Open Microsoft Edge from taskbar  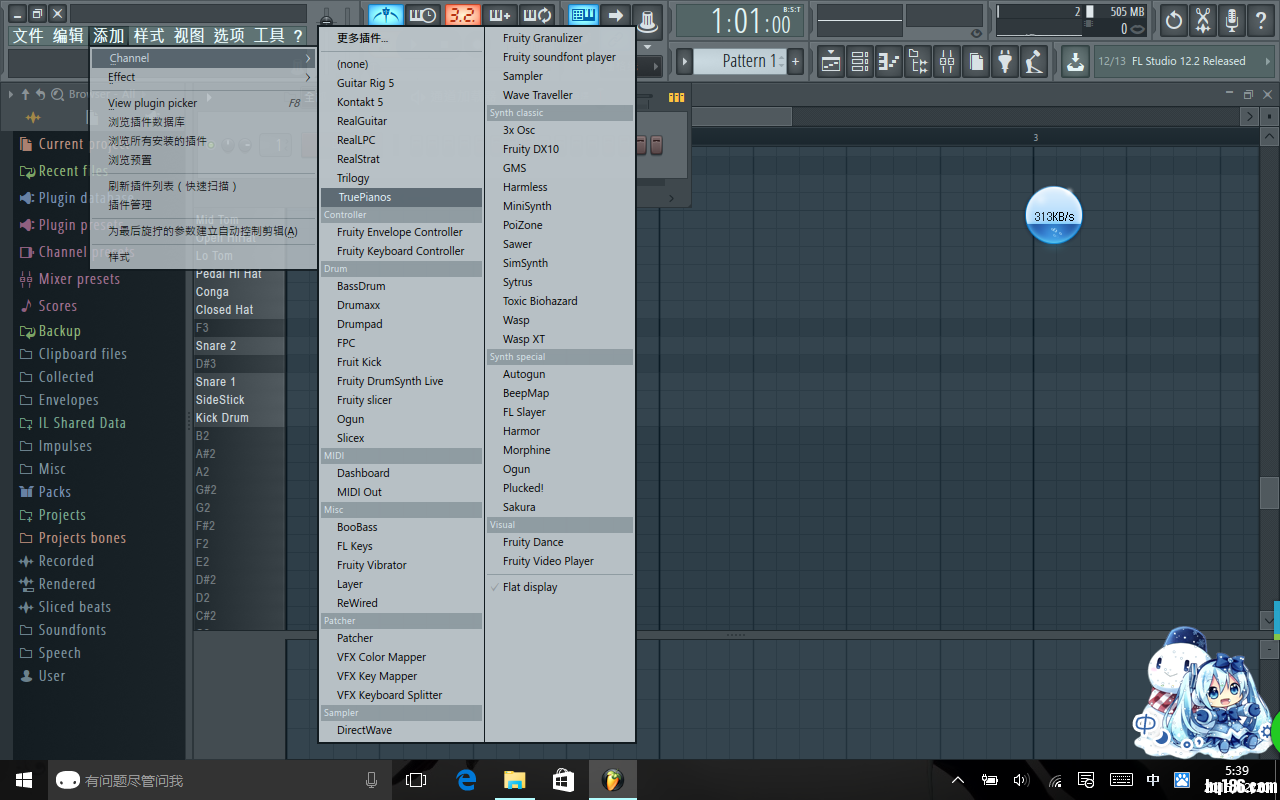466,780
